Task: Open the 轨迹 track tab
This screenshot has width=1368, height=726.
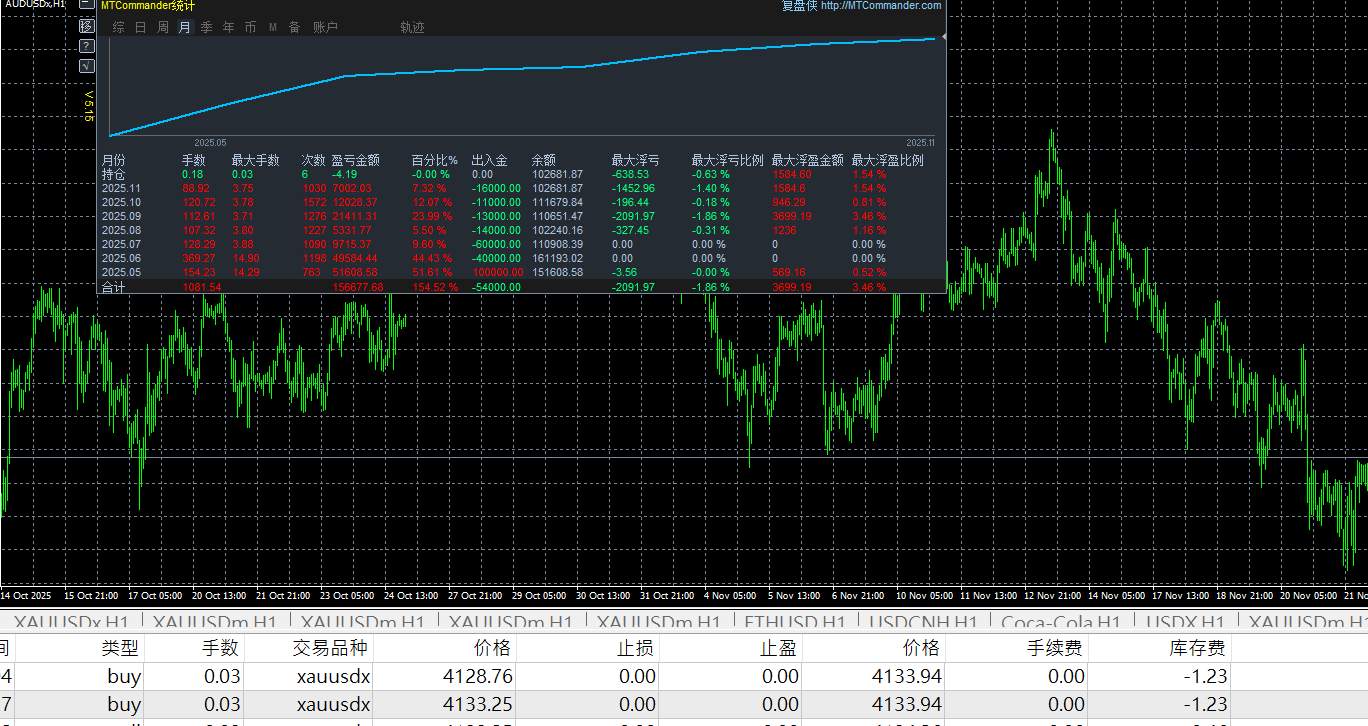Action: coord(412,27)
